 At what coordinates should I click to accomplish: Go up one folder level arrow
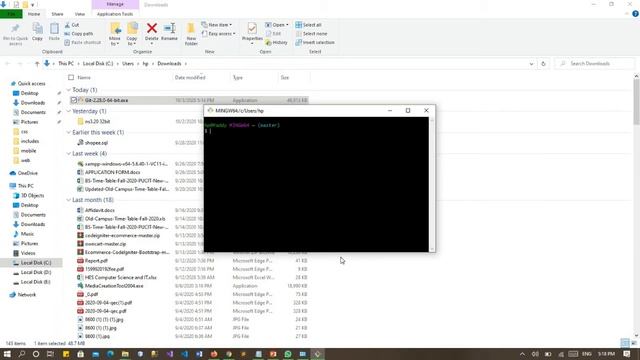37,64
